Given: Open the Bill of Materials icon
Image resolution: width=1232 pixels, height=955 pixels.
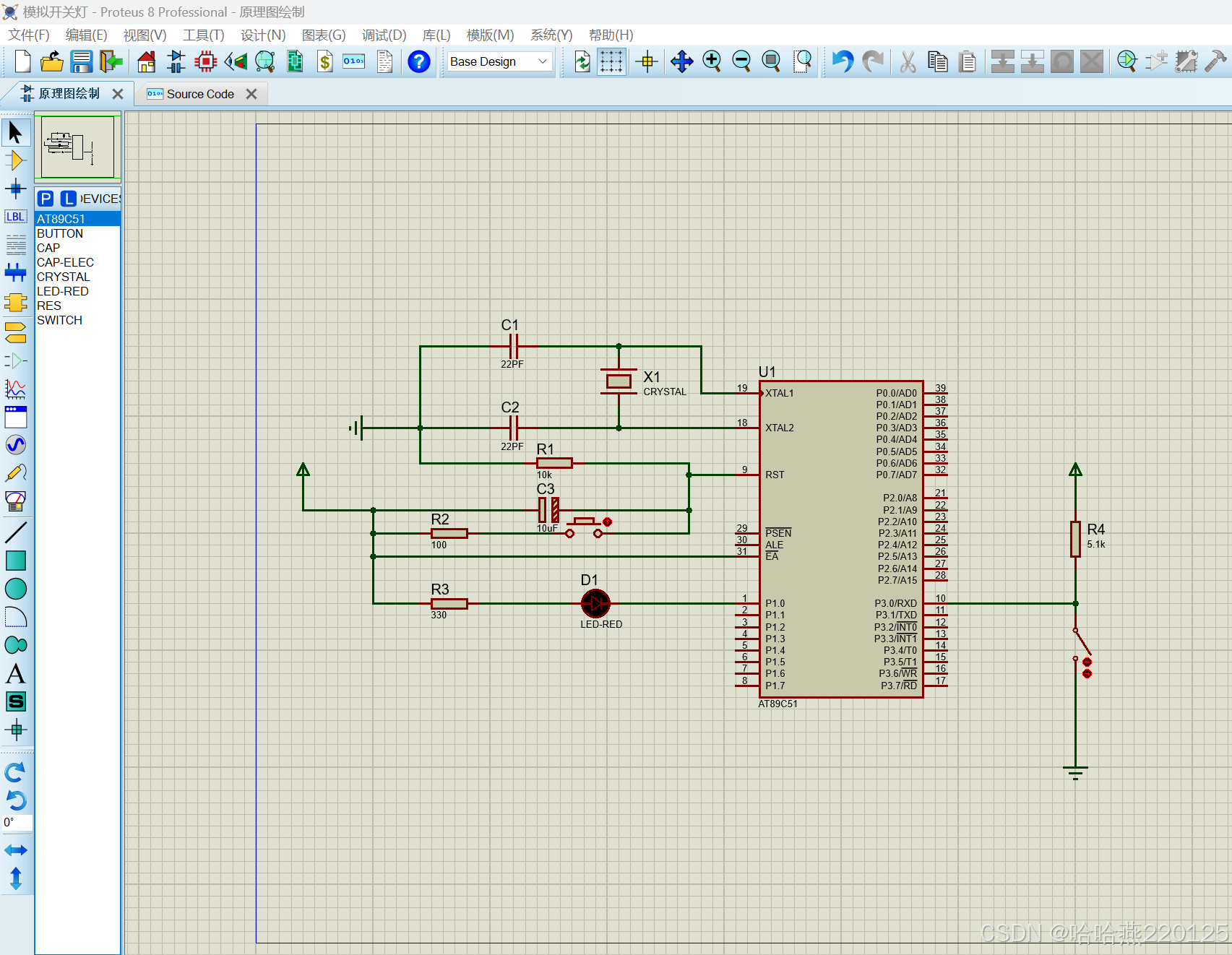Looking at the screenshot, I should point(325,62).
